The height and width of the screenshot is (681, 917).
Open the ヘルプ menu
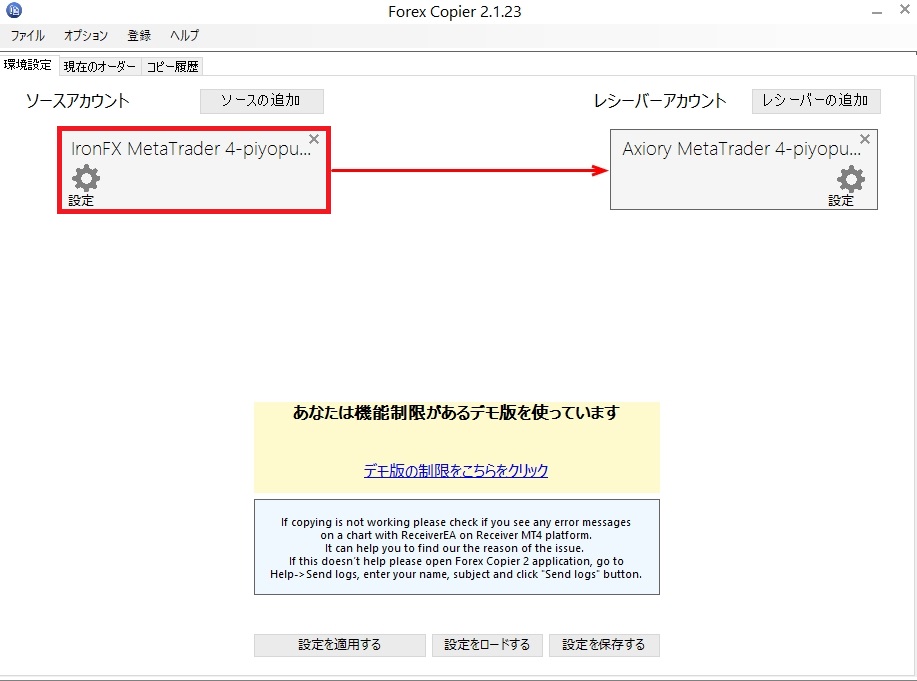(184, 36)
